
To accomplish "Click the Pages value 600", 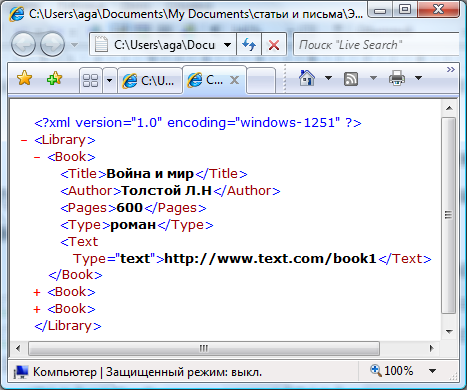I will (130, 208).
